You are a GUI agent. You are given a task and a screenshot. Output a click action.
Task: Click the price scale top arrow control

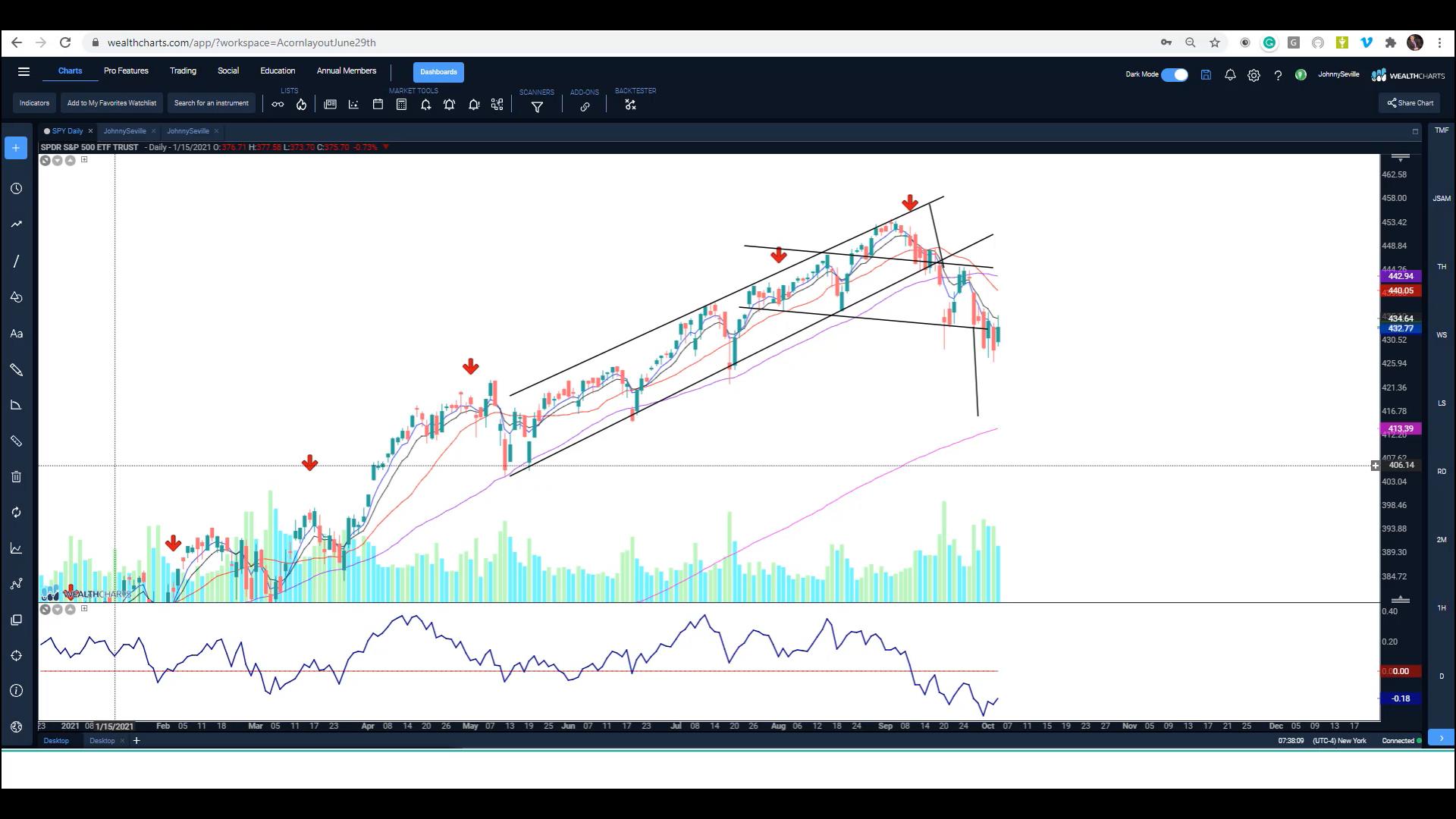coord(1401,157)
